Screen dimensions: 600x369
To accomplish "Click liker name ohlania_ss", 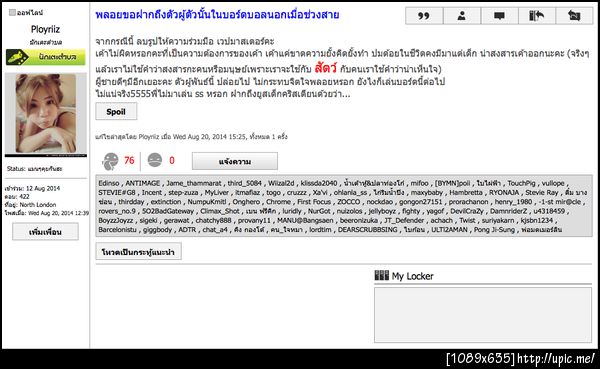I will [350, 192].
